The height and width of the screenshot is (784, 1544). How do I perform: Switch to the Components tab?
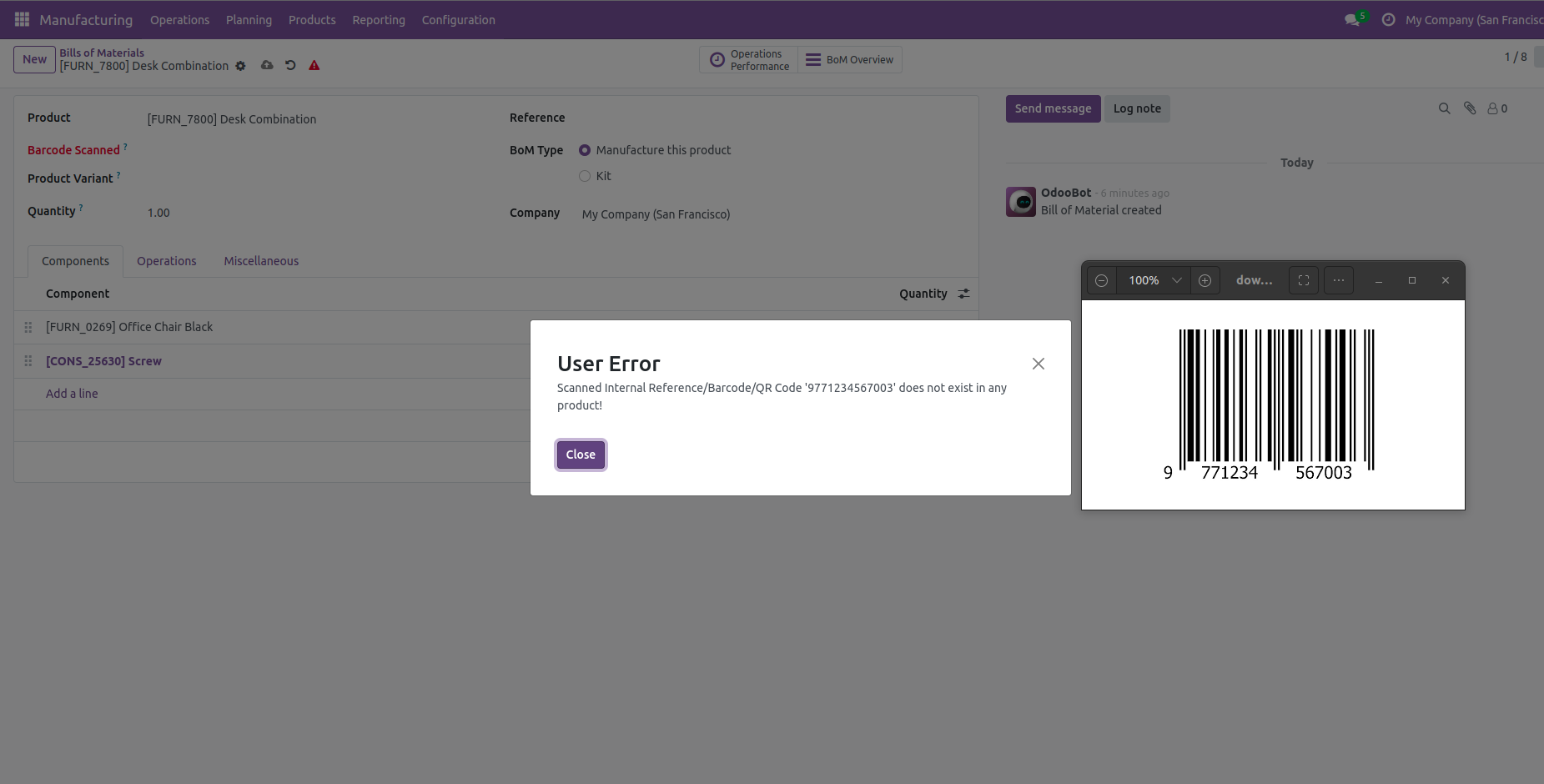(75, 261)
